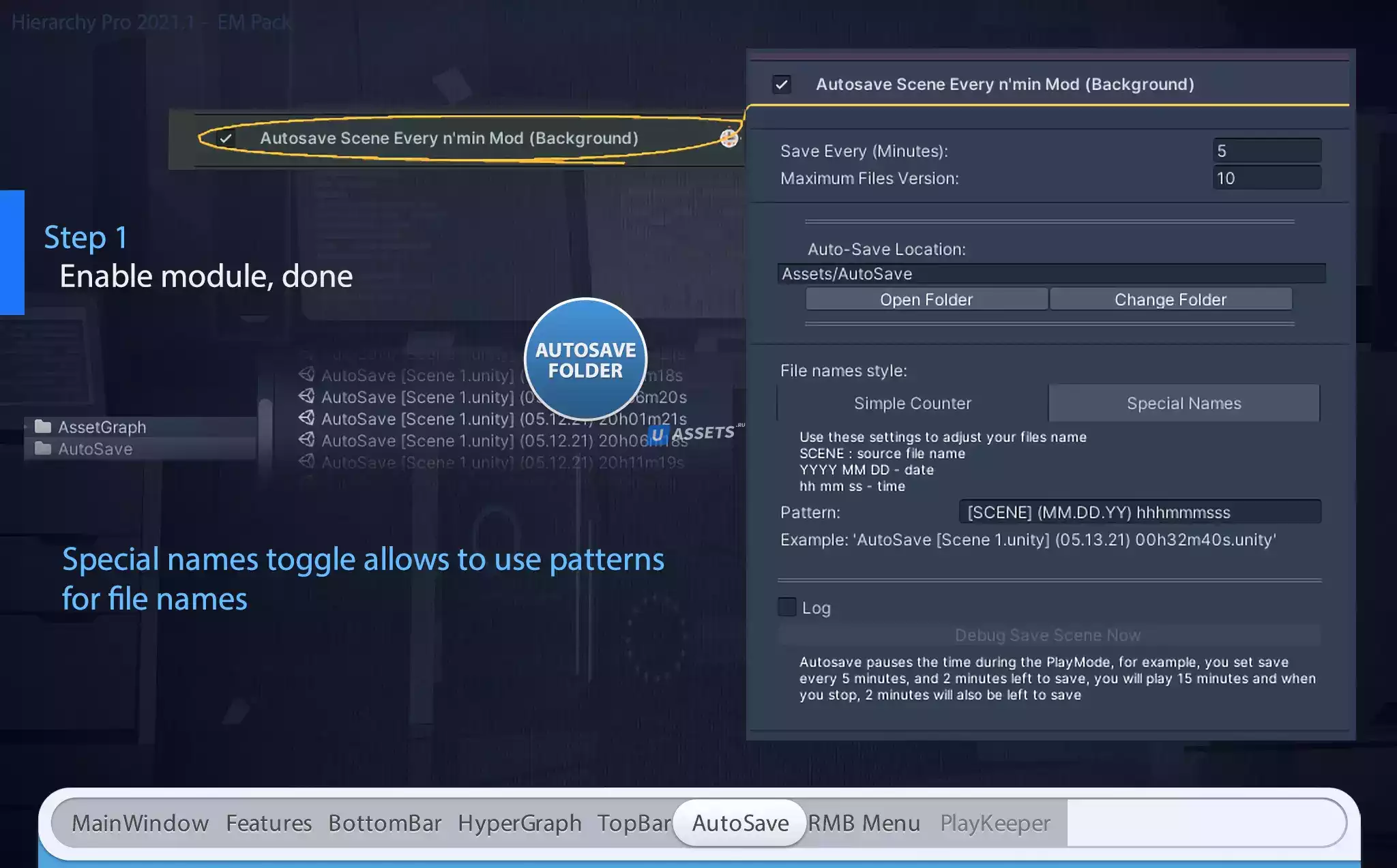Click the AutoSave folder icon in tree

pos(43,449)
